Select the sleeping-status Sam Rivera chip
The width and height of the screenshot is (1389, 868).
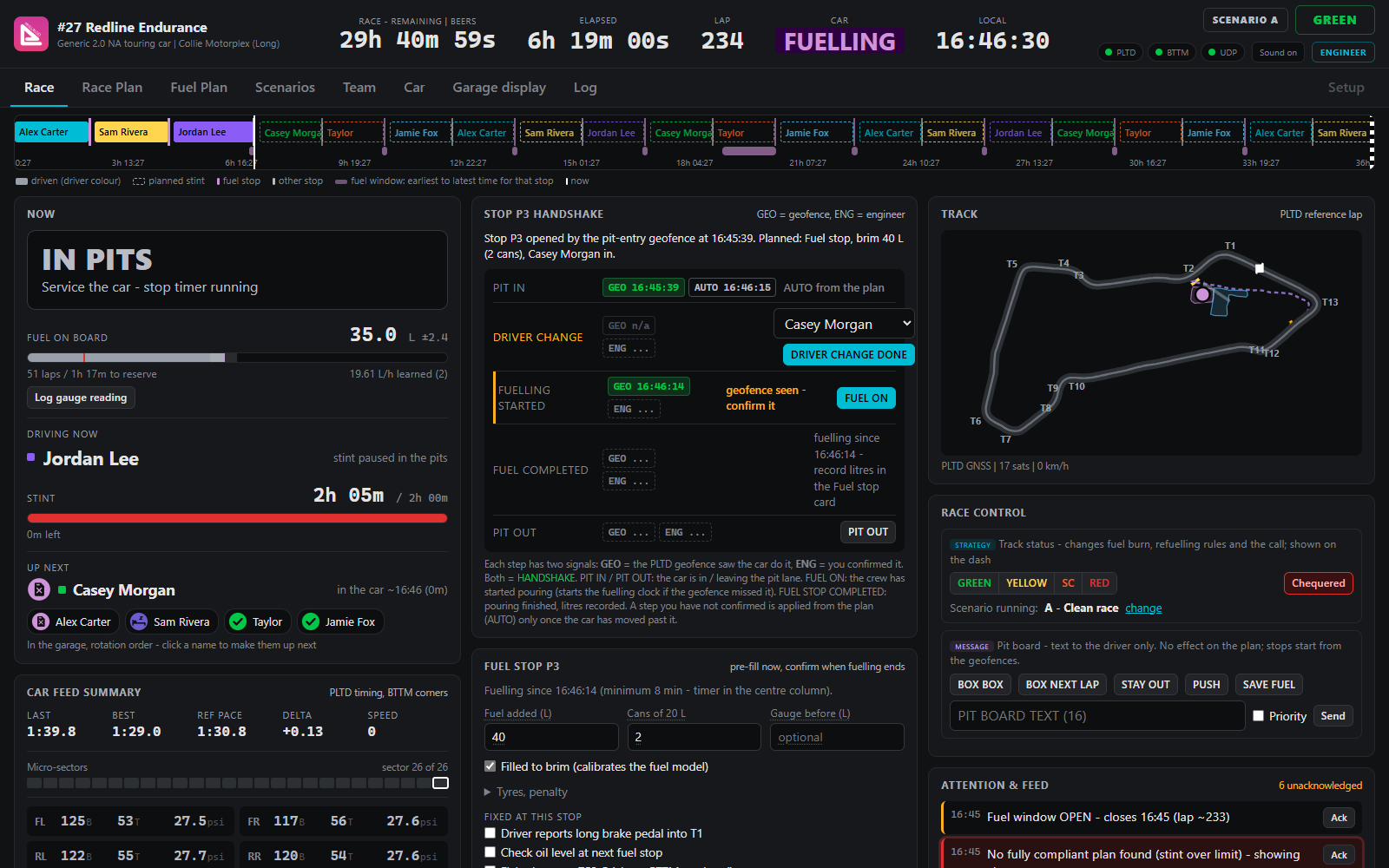coord(171,621)
